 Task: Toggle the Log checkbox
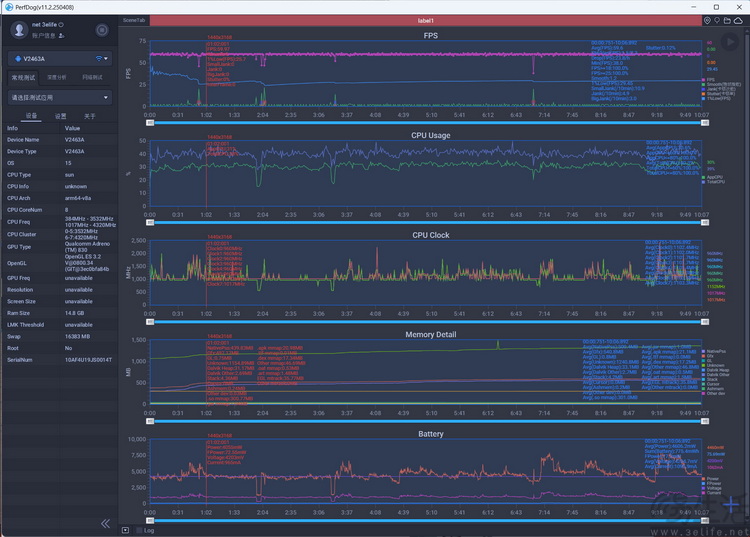tap(140, 530)
